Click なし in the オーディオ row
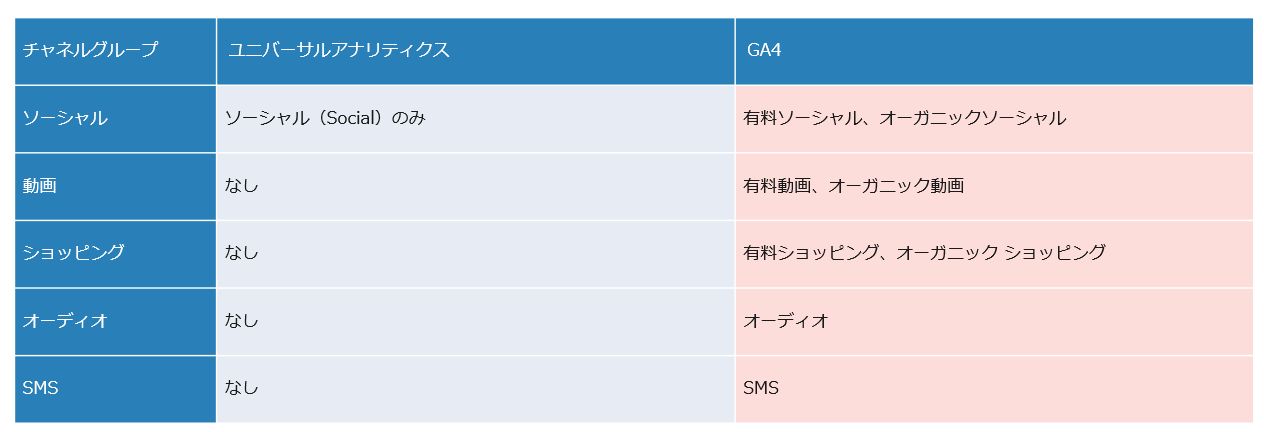1264x432 pixels. pos(242,321)
